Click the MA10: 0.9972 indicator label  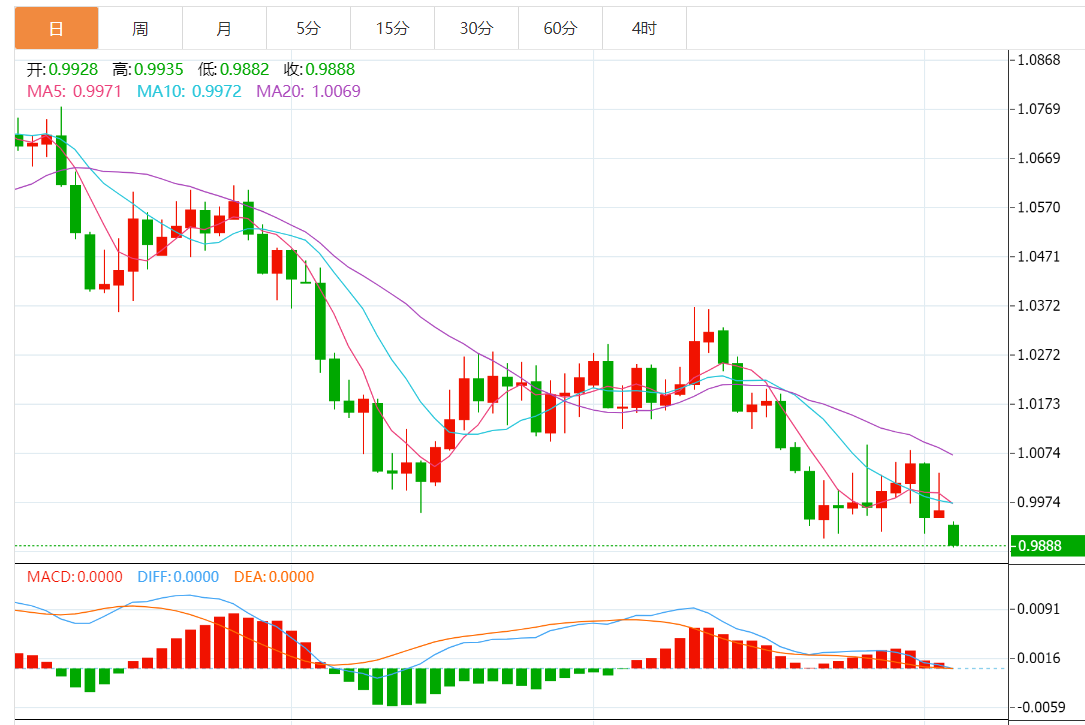pos(189,91)
